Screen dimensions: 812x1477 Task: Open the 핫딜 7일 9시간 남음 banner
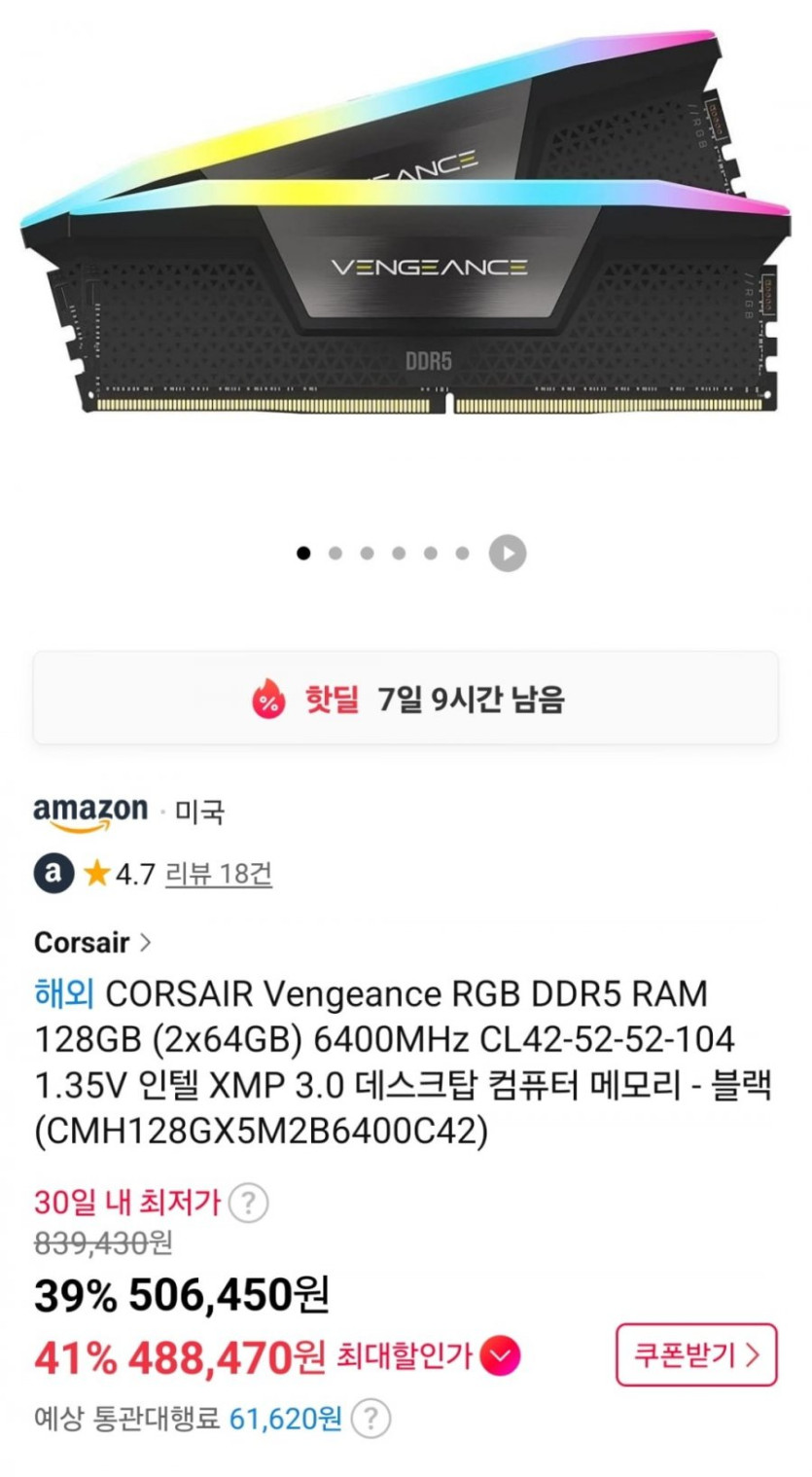pos(406,698)
